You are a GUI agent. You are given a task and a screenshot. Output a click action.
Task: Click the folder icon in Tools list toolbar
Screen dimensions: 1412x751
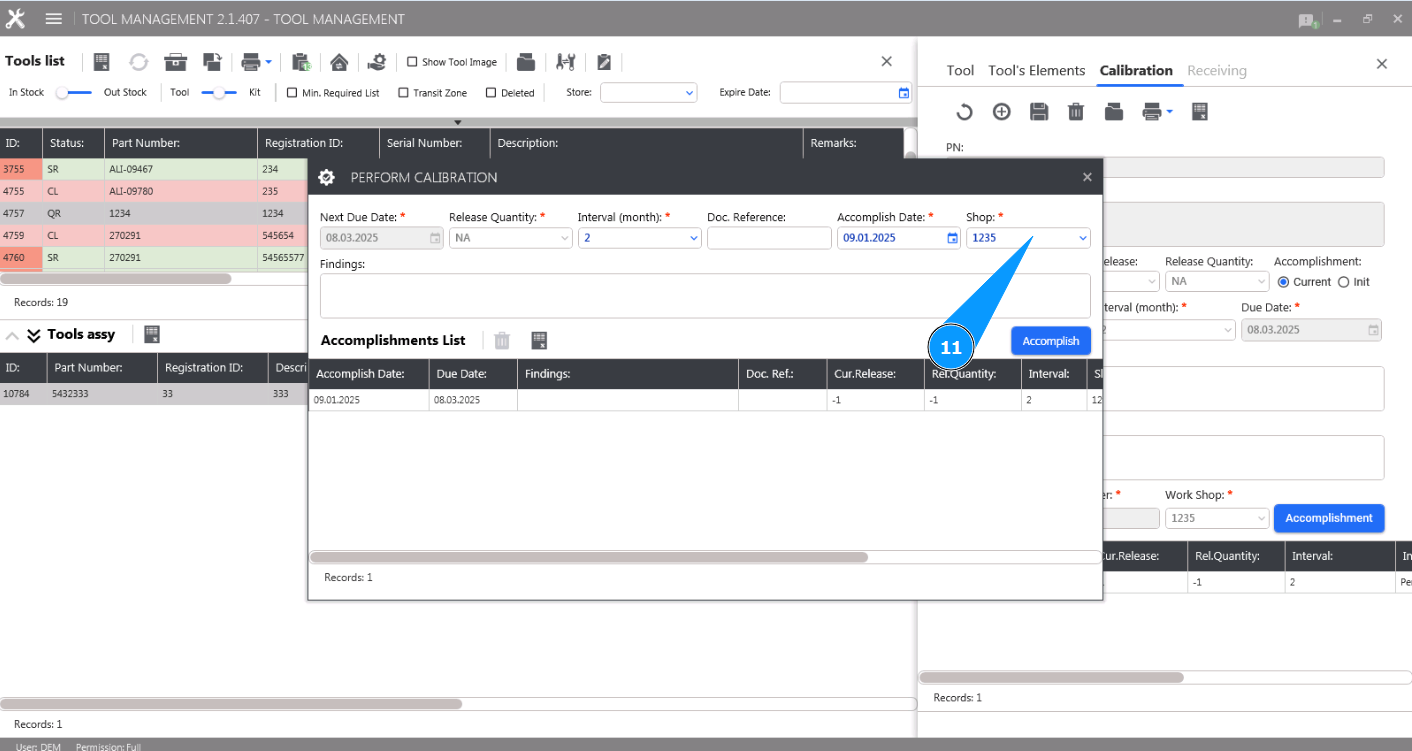tap(526, 62)
